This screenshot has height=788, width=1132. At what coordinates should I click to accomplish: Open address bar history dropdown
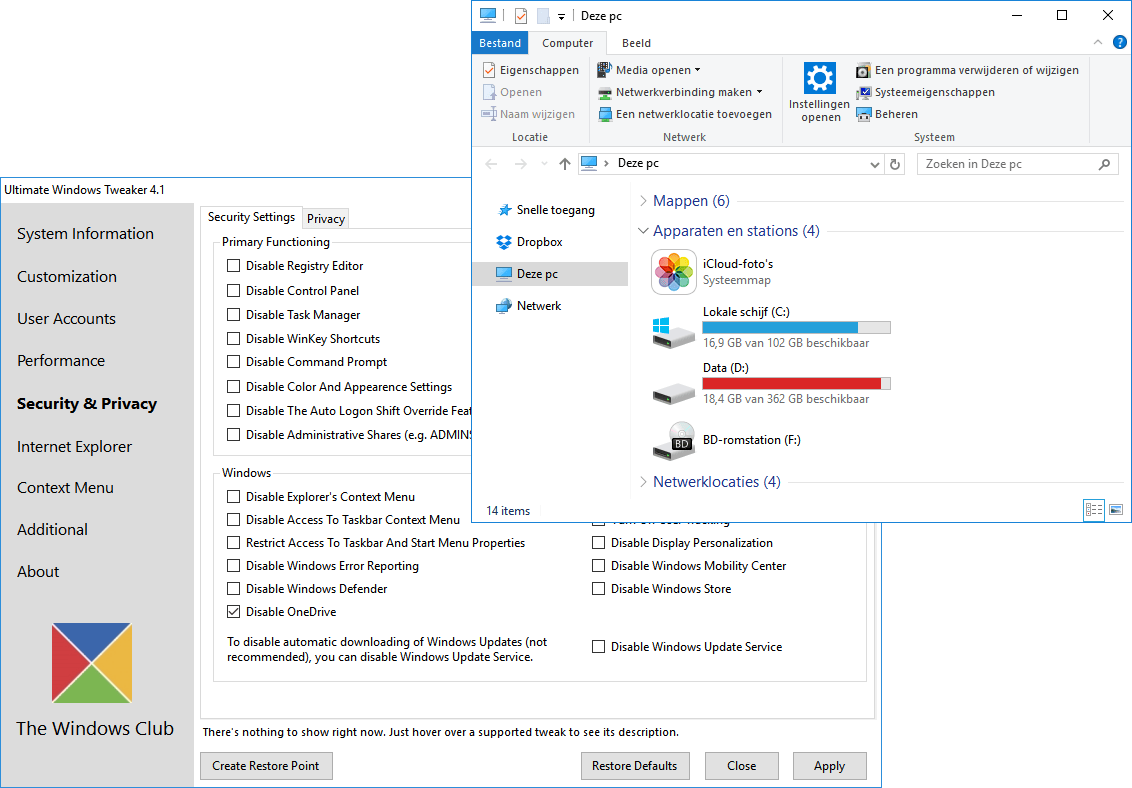[875, 164]
